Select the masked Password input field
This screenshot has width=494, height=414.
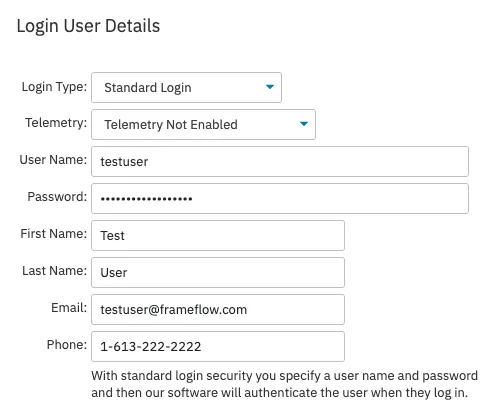(x=280, y=198)
